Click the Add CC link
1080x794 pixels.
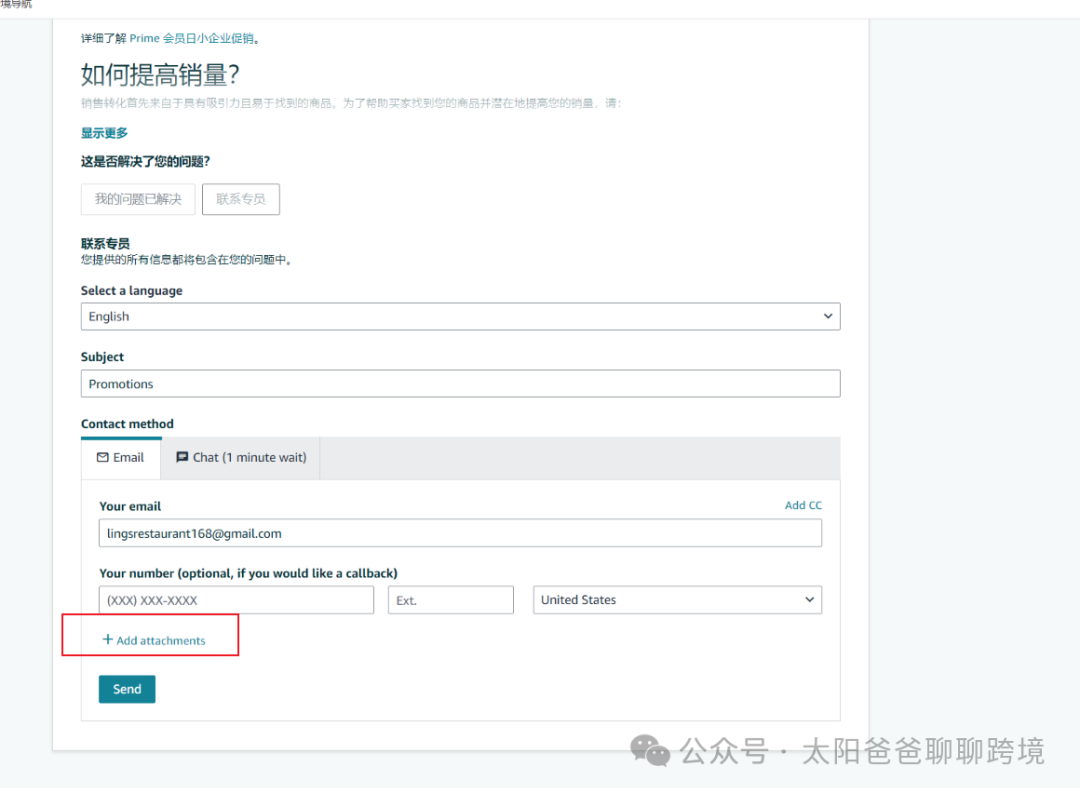[x=803, y=505]
